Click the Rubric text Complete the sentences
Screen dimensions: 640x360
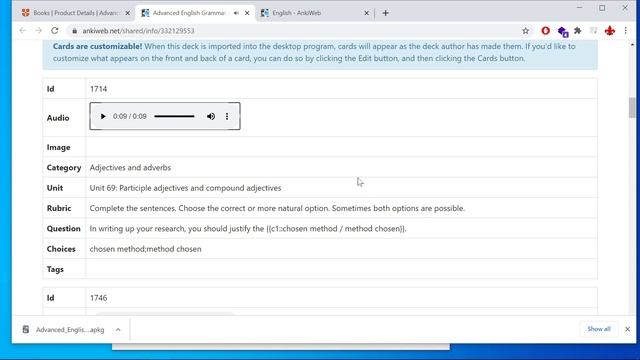point(277,208)
